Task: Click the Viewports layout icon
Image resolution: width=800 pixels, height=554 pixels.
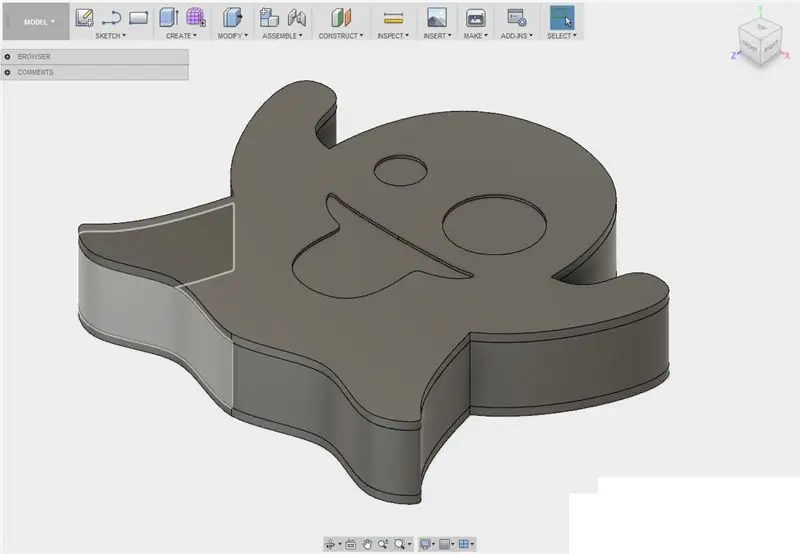Action: 464,544
